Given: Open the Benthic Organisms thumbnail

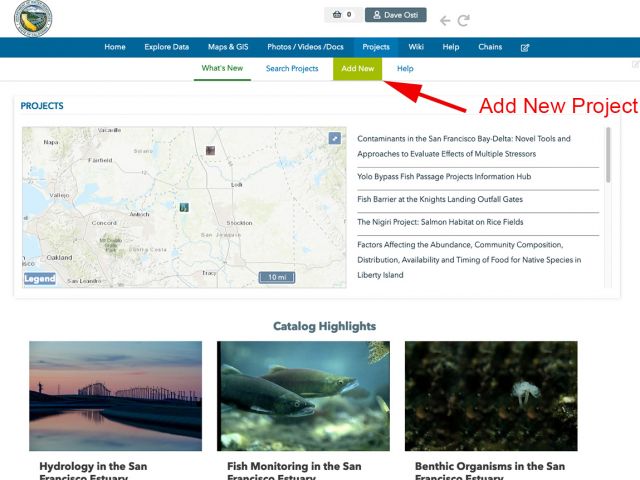Looking at the screenshot, I should point(491,396).
